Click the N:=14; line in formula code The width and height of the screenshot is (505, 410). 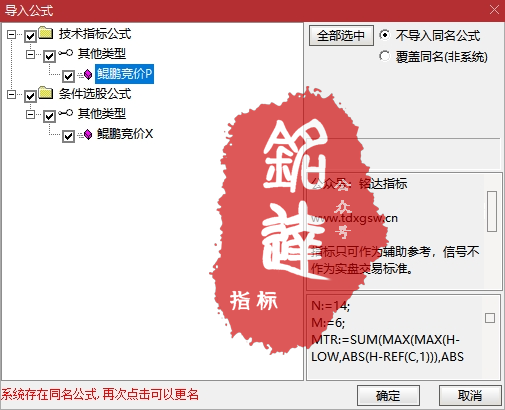click(330, 306)
